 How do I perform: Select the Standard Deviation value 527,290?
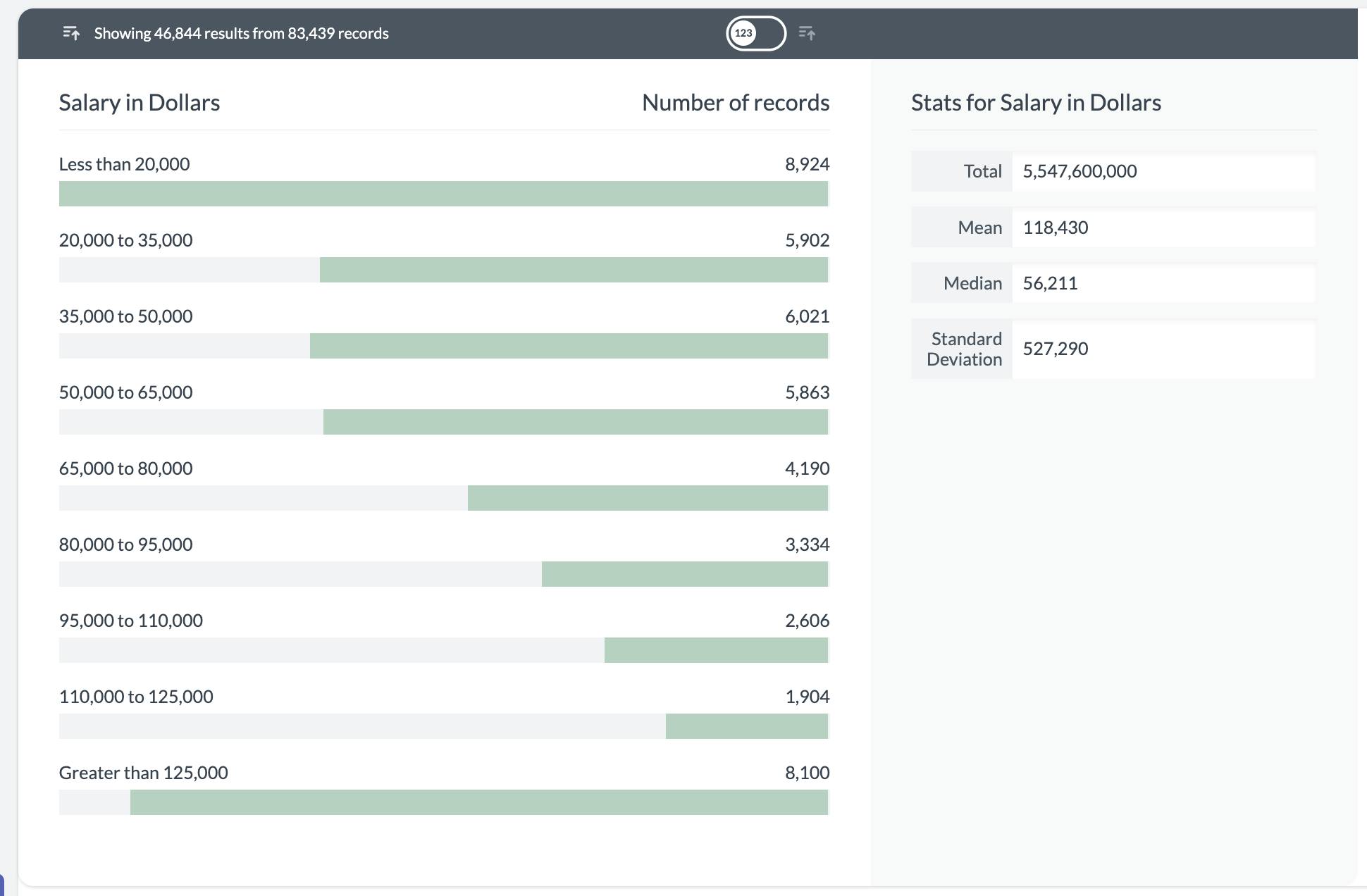(x=1055, y=348)
